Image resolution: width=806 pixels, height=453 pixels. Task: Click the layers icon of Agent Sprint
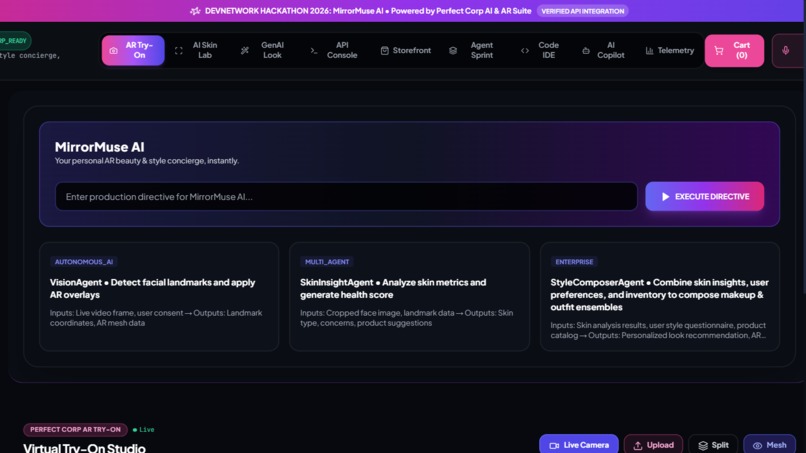pos(453,50)
